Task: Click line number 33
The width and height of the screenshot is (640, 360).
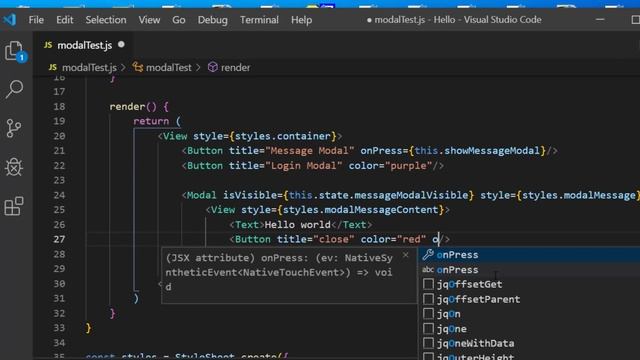Action: (59, 328)
